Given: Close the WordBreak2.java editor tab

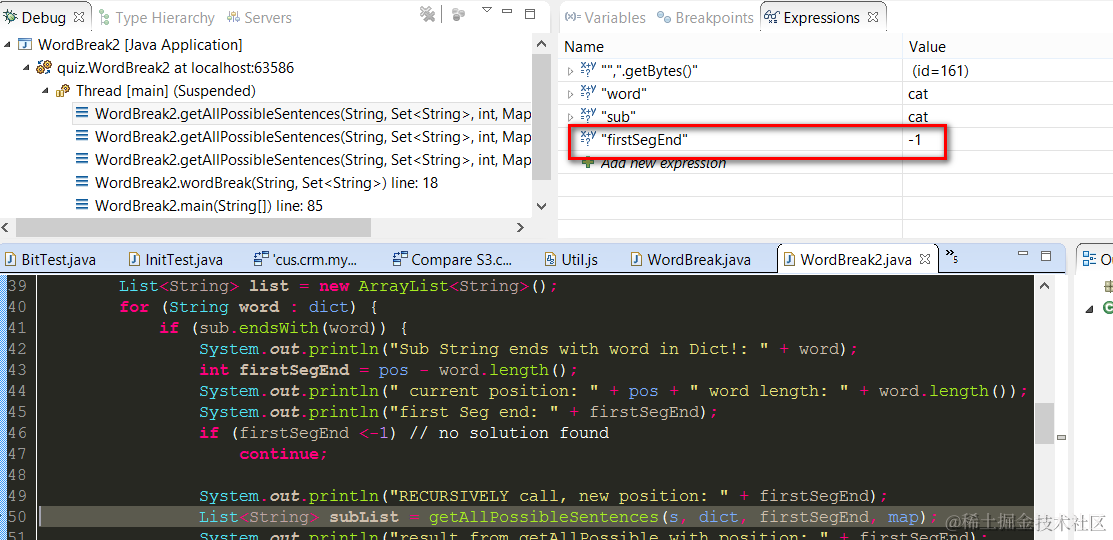Looking at the screenshot, I should [x=926, y=258].
